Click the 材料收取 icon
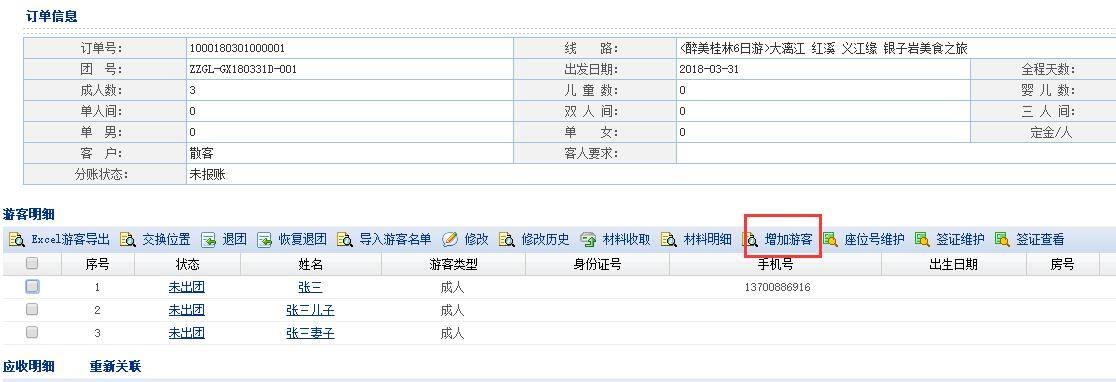 (x=588, y=240)
